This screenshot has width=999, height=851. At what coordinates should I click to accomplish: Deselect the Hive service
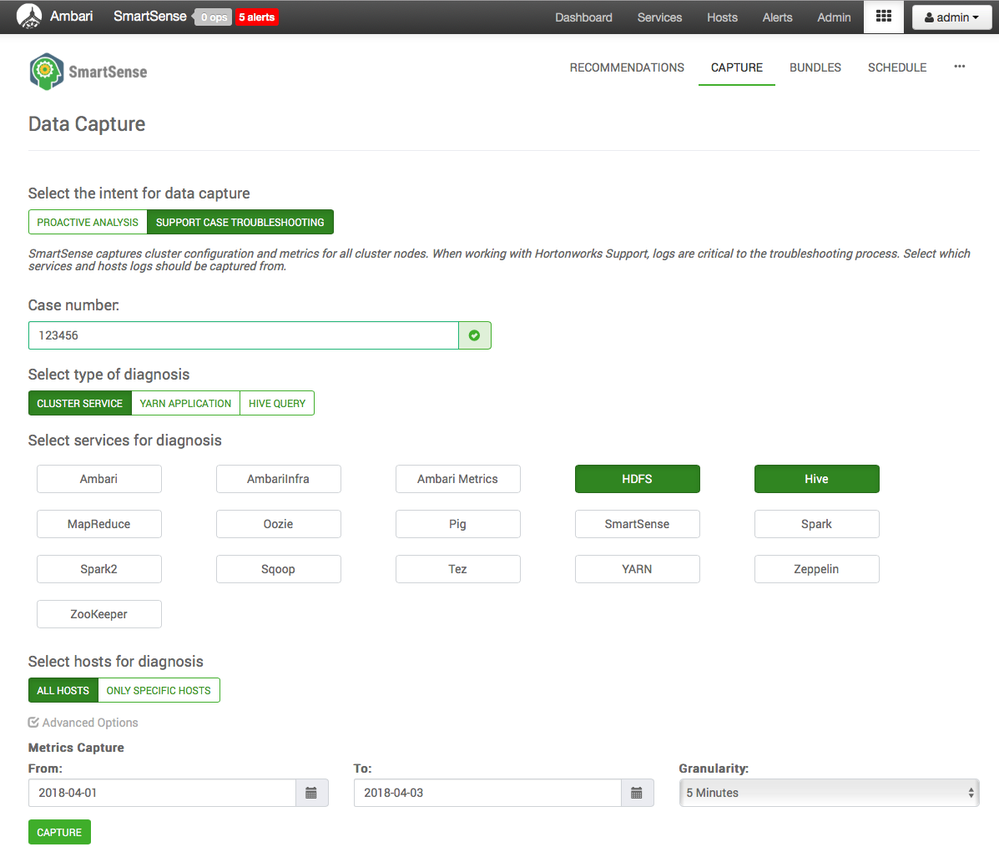(x=817, y=479)
